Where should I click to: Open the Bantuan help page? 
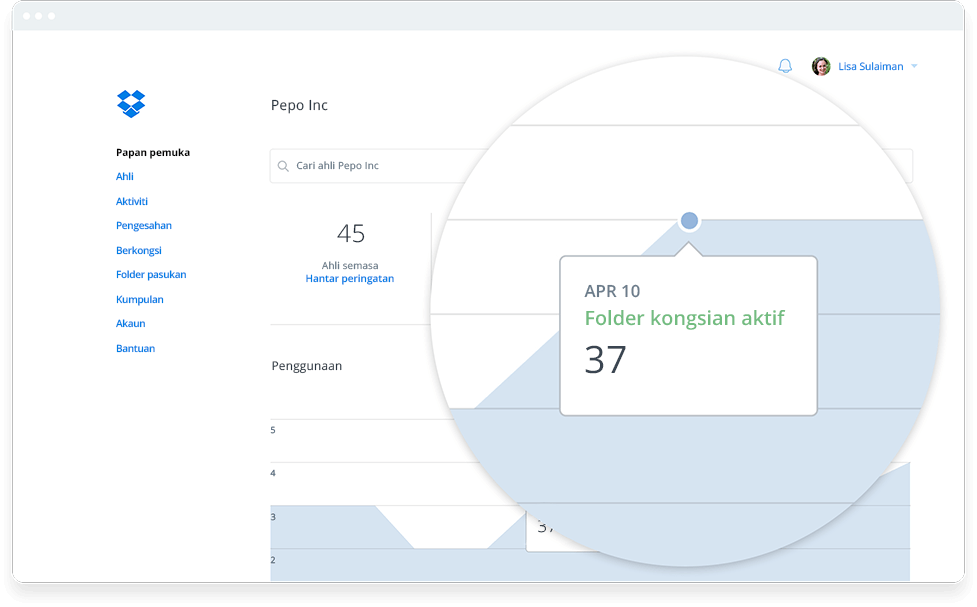[135, 348]
